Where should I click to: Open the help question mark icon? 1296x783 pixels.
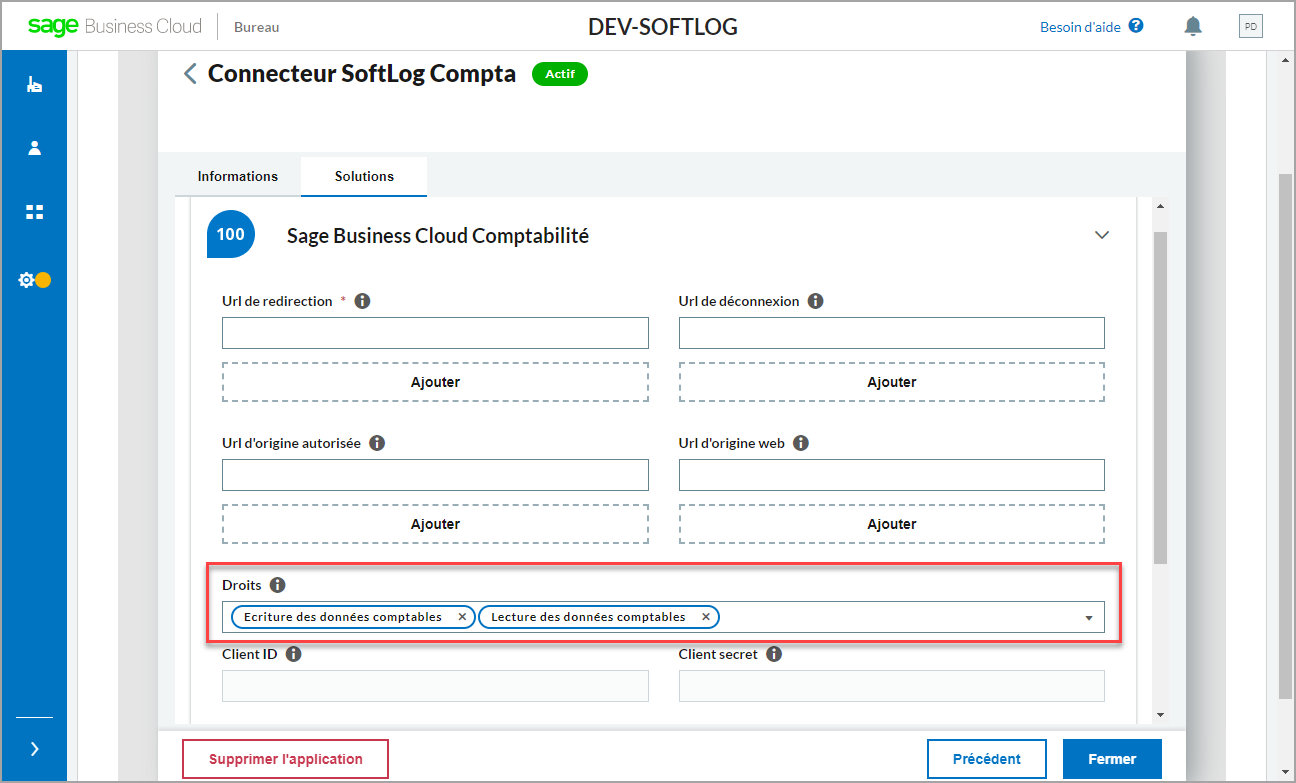[1136, 26]
